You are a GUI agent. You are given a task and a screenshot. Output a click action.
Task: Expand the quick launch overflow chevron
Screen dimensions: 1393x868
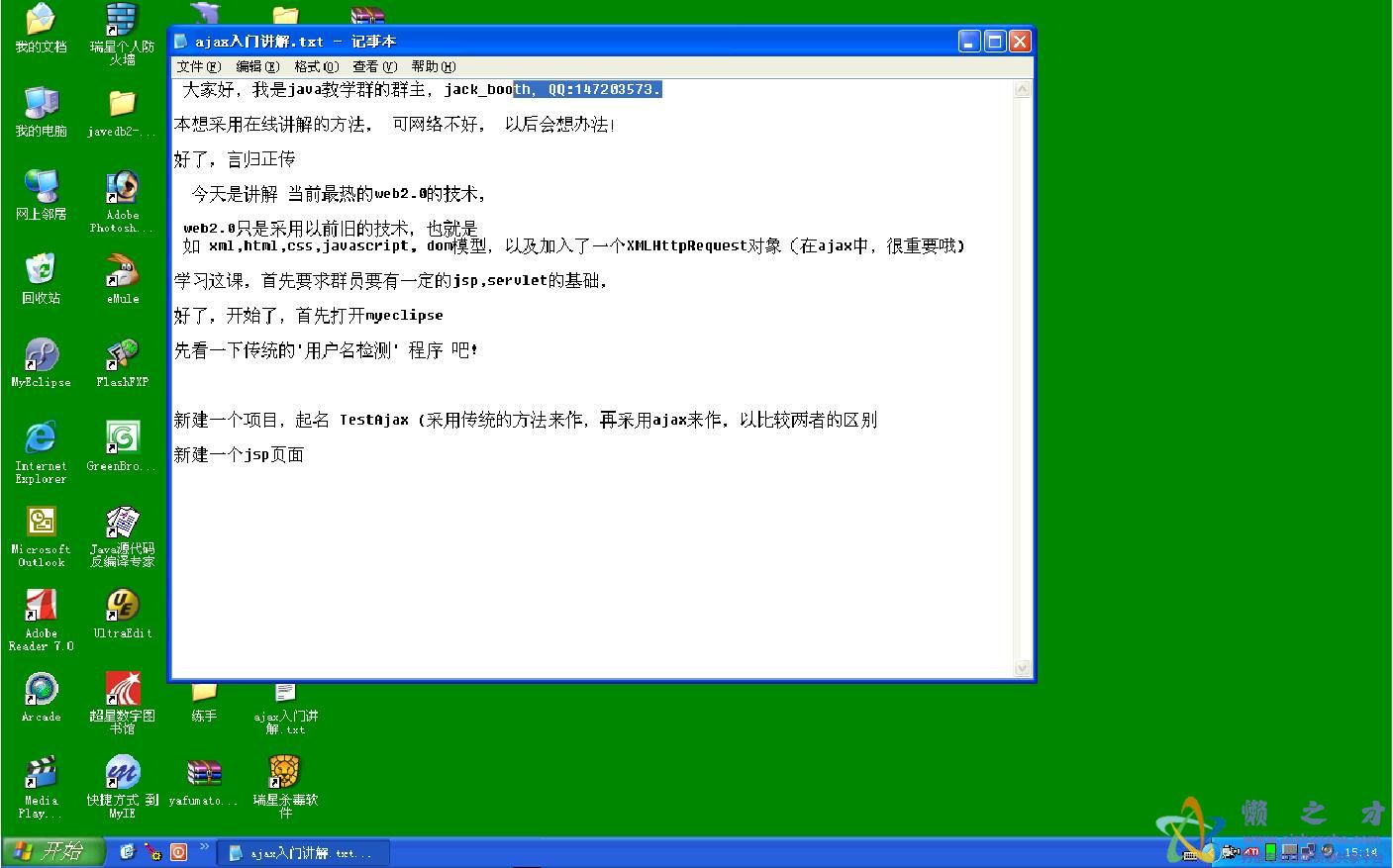[x=205, y=846]
